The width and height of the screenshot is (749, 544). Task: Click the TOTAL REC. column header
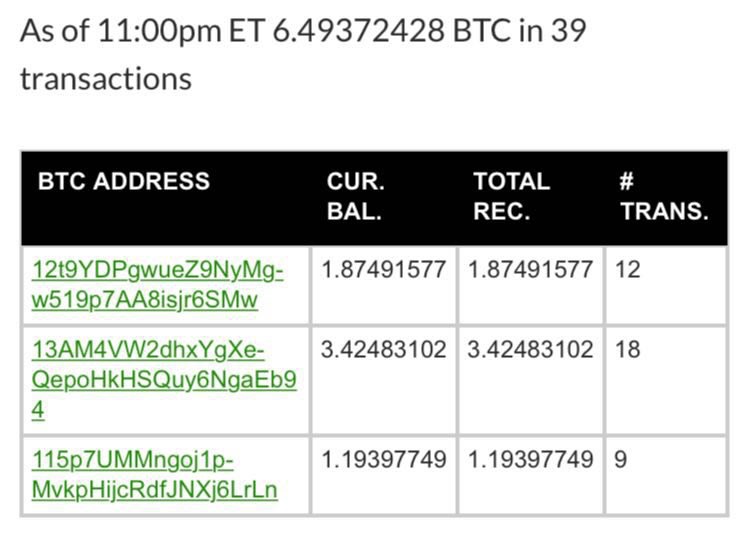tap(512, 196)
